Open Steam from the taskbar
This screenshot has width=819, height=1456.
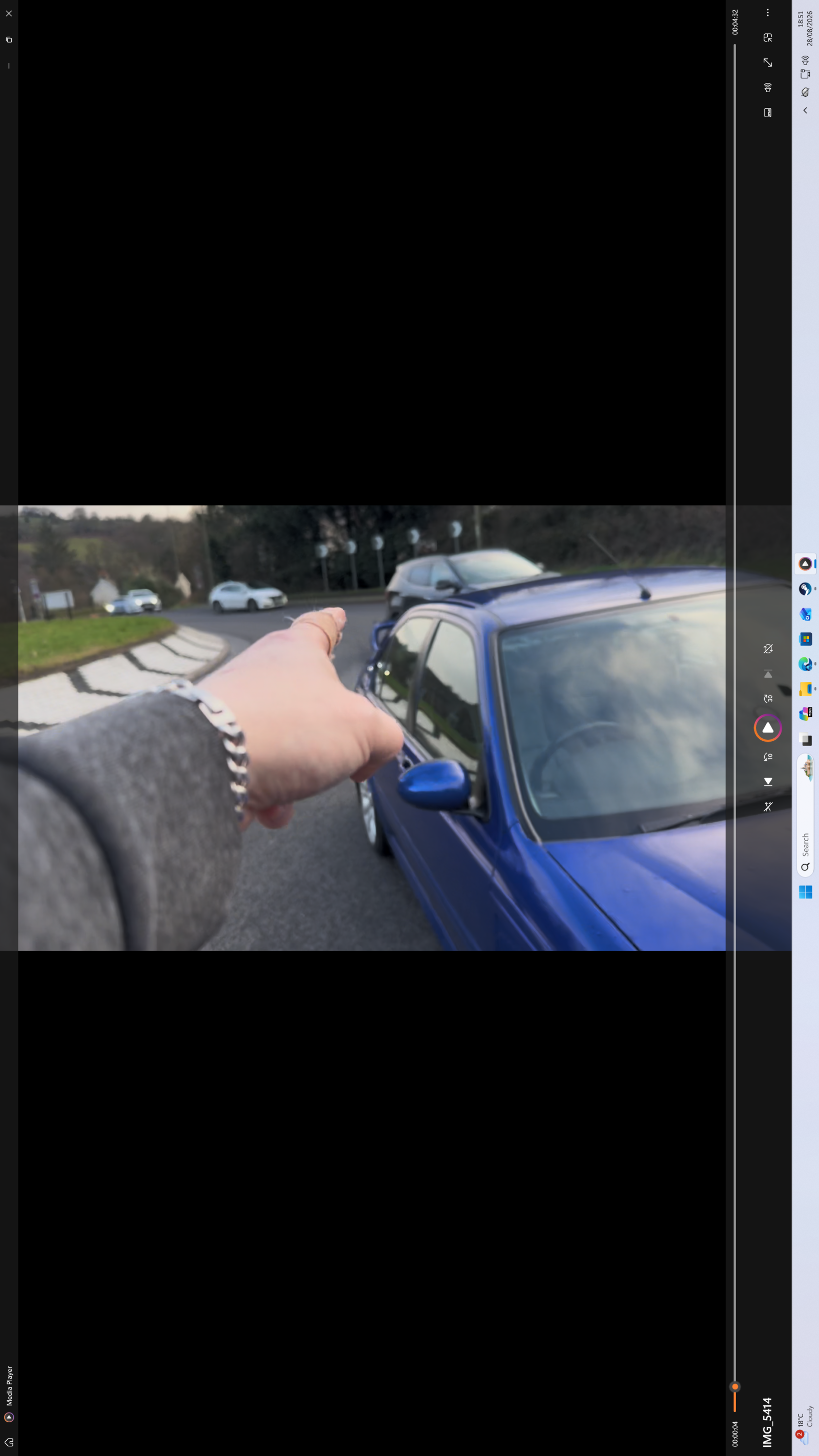coord(805,589)
